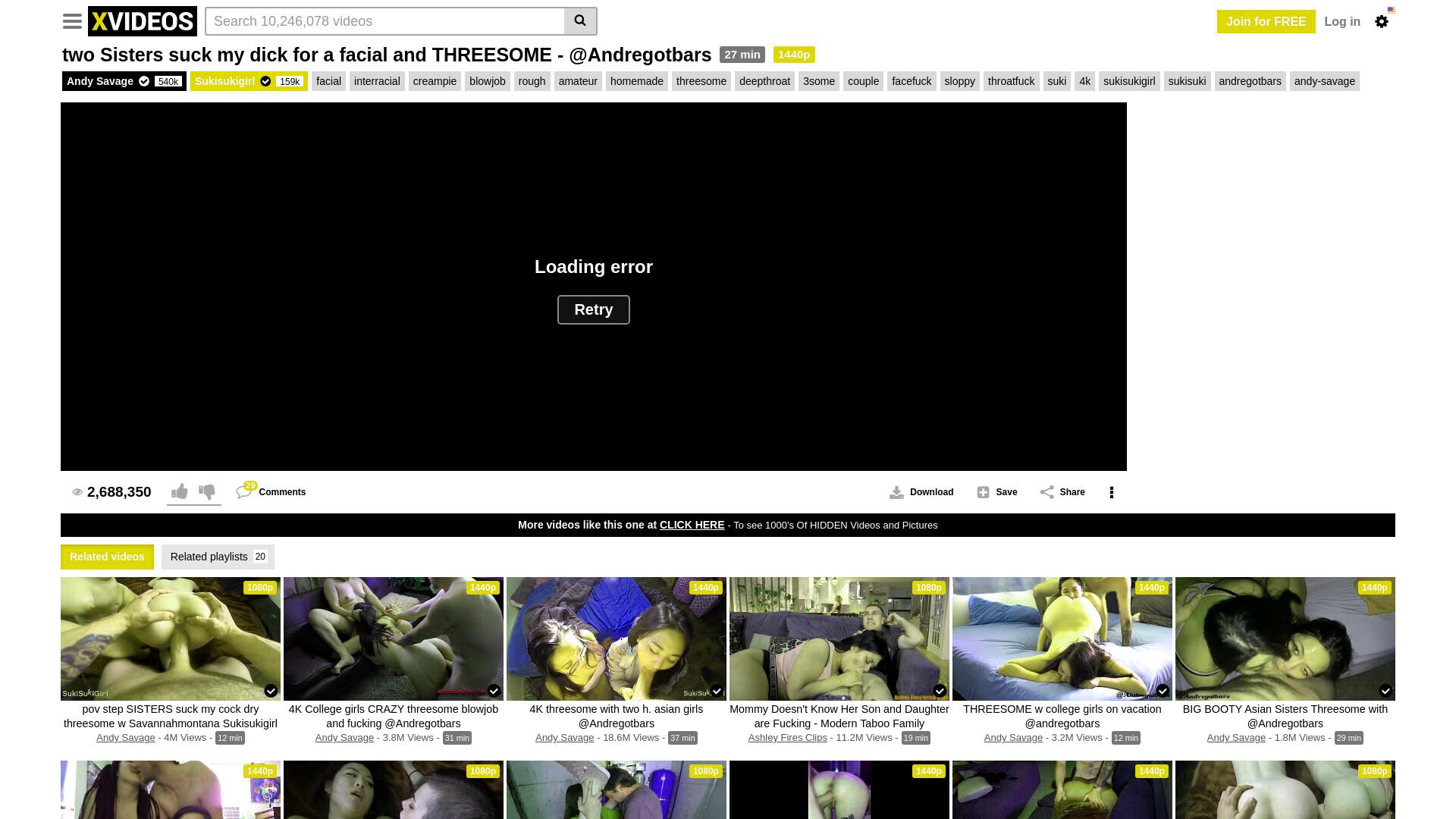Click the Log in link

pos(1342,21)
